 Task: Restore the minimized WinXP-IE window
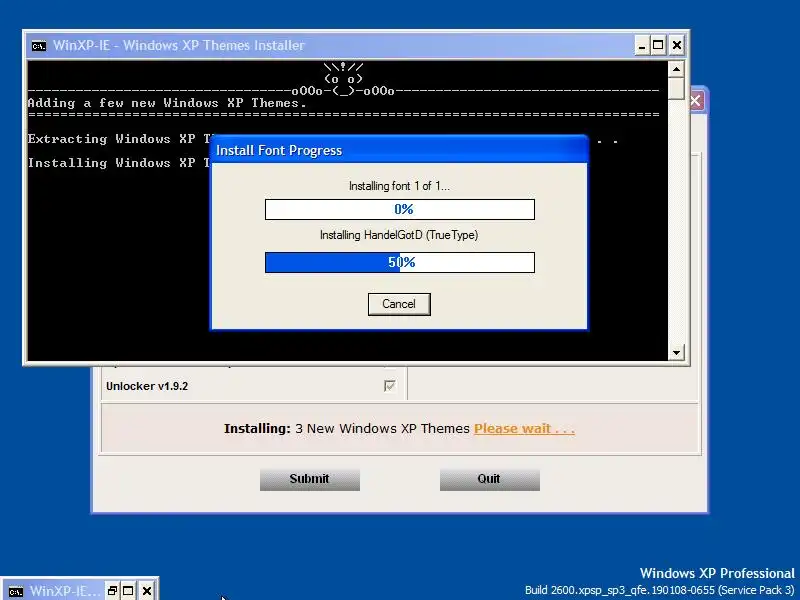pyautogui.click(x=112, y=591)
